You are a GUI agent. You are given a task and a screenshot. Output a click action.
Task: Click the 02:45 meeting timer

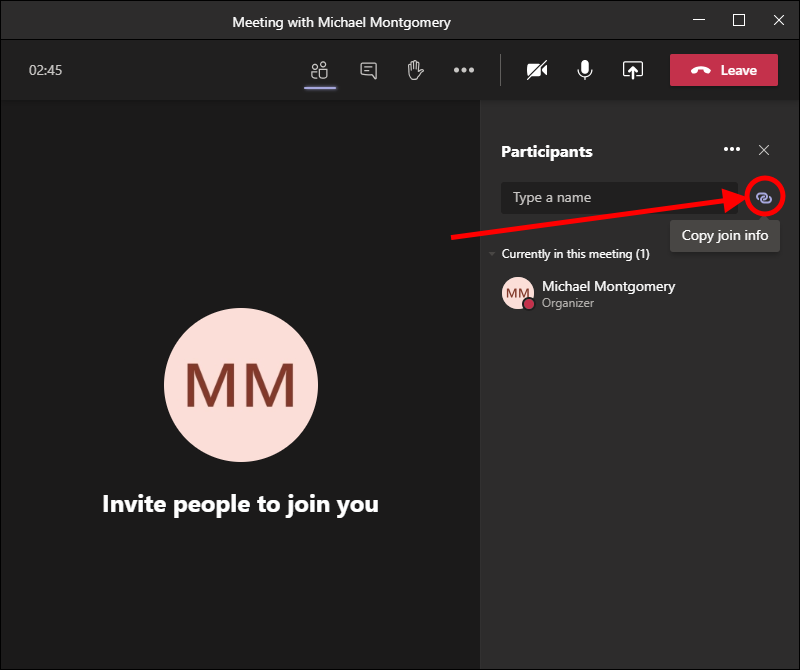tap(45, 70)
